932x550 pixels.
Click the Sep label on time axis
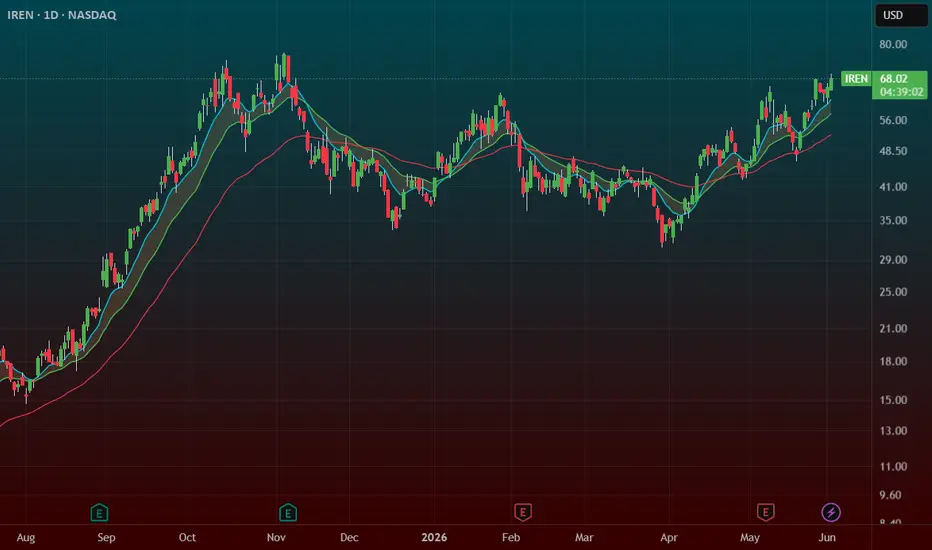pos(106,538)
